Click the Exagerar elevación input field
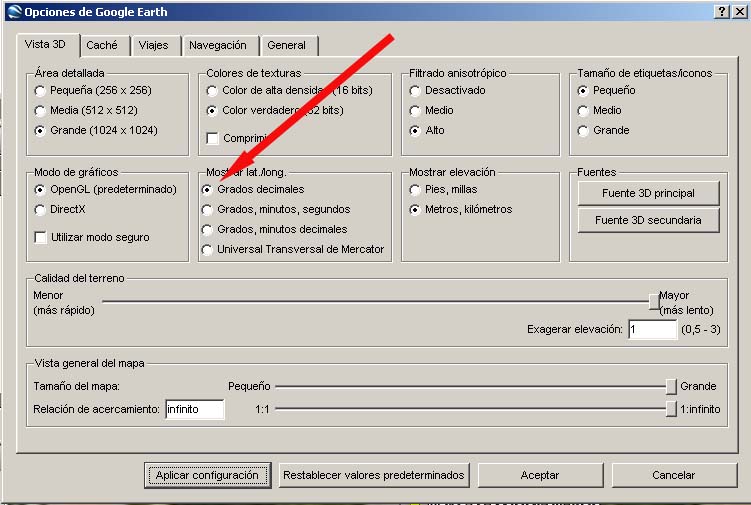This screenshot has width=751, height=505. pos(652,329)
